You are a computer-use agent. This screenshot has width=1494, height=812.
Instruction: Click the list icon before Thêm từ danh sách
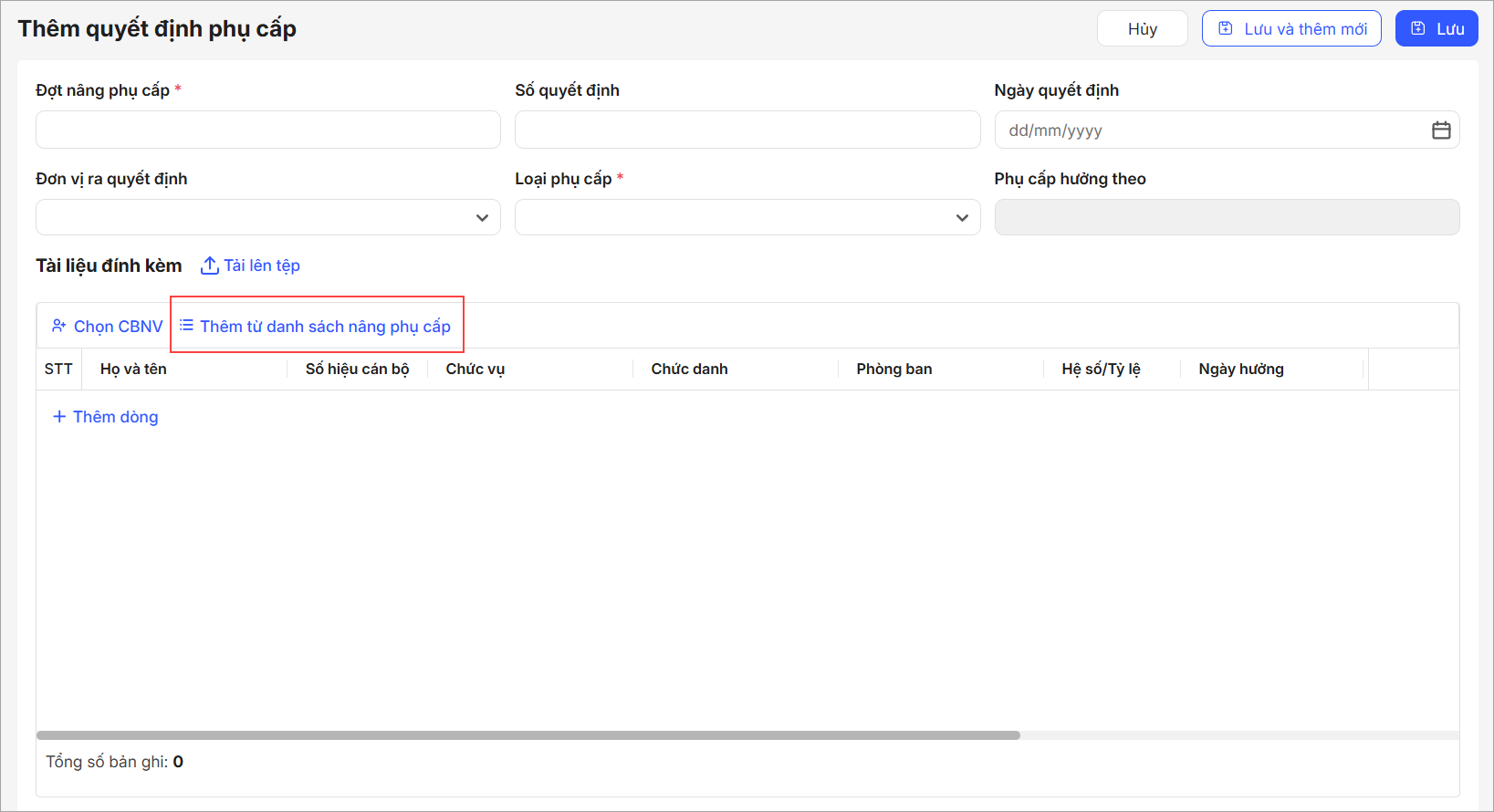coord(186,326)
